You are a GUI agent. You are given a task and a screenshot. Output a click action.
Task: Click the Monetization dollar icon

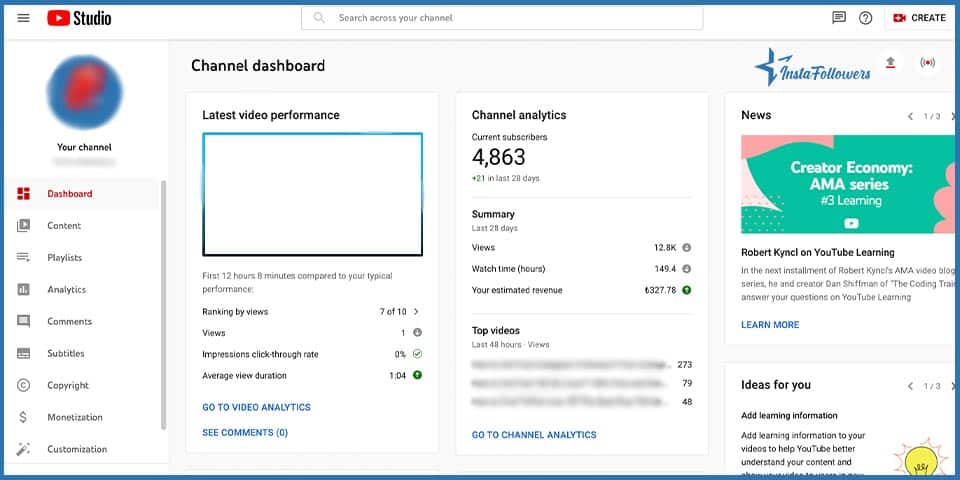click(x=23, y=417)
